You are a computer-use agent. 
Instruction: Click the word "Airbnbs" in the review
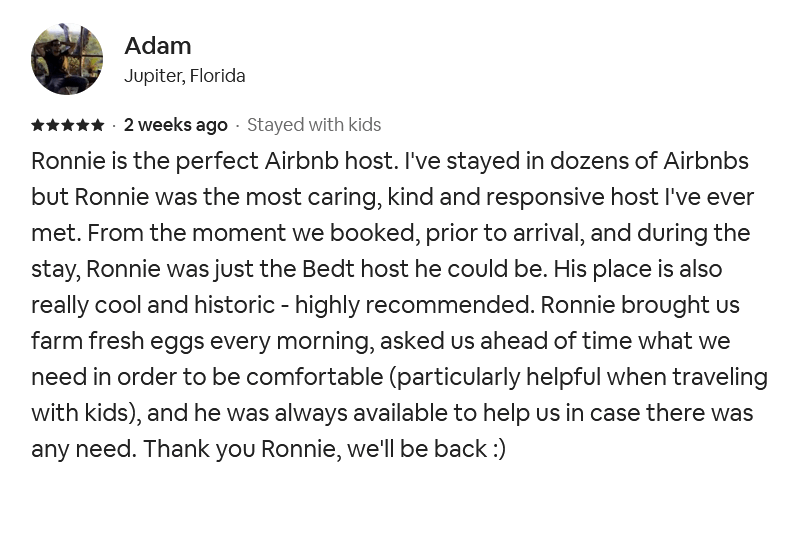coord(708,161)
